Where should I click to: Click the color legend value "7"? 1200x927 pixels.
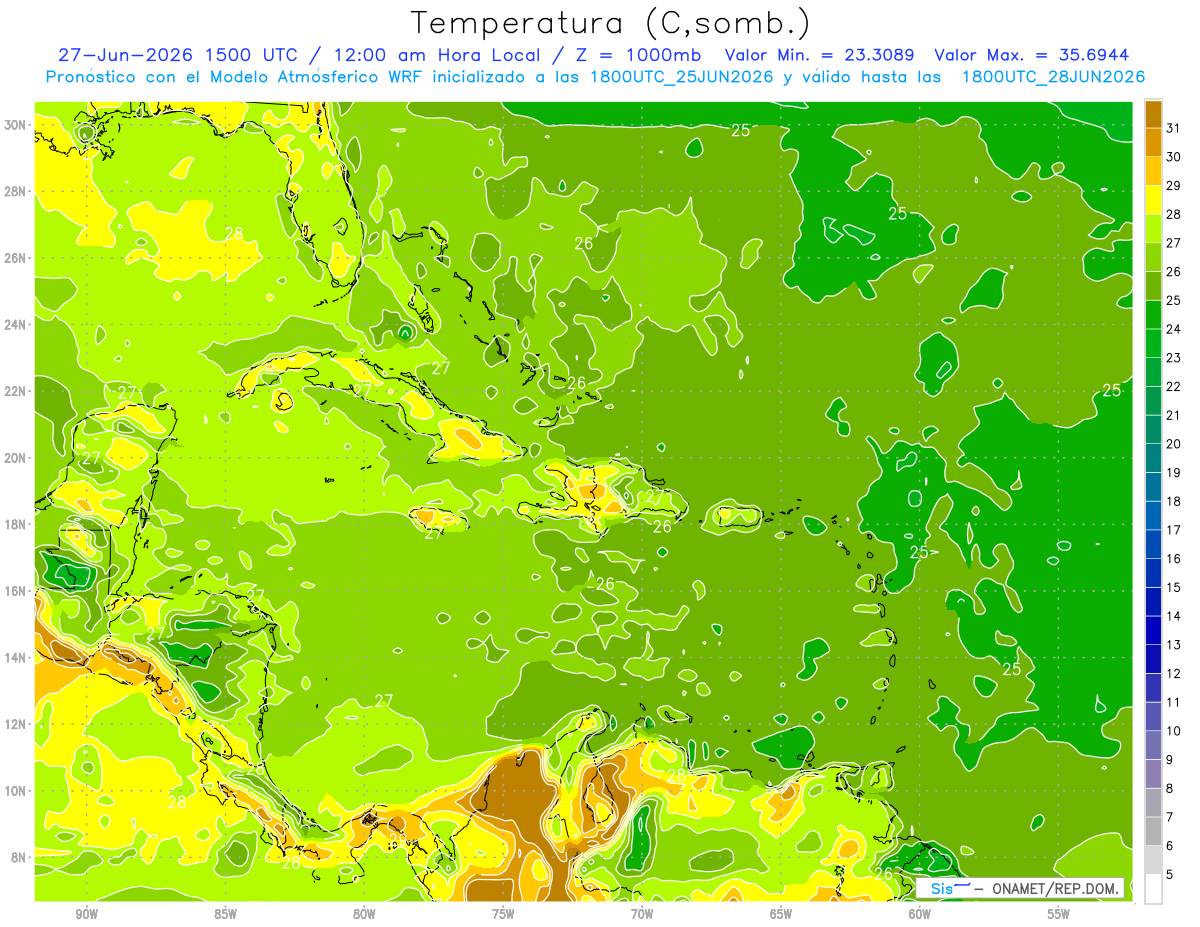click(x=1170, y=817)
